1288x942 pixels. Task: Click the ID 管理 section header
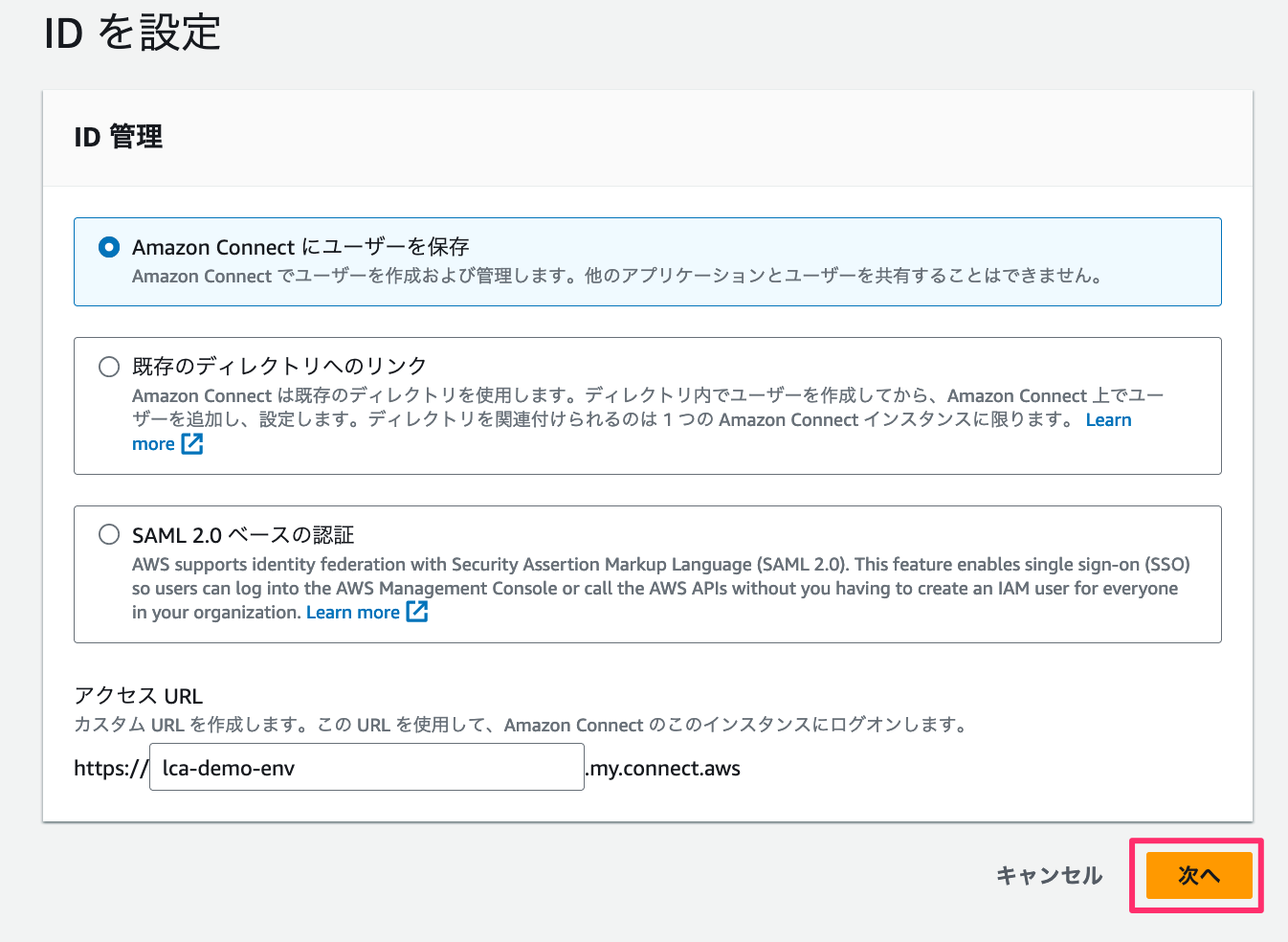pyautogui.click(x=119, y=137)
